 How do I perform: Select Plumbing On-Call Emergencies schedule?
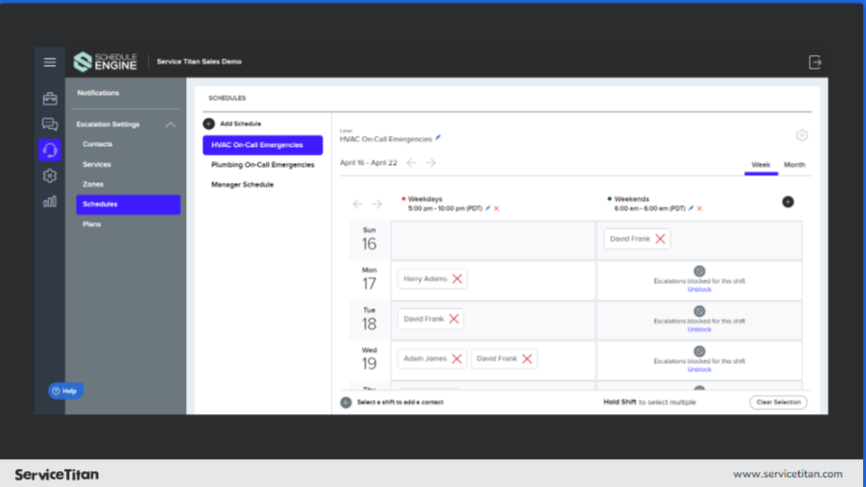click(262, 165)
